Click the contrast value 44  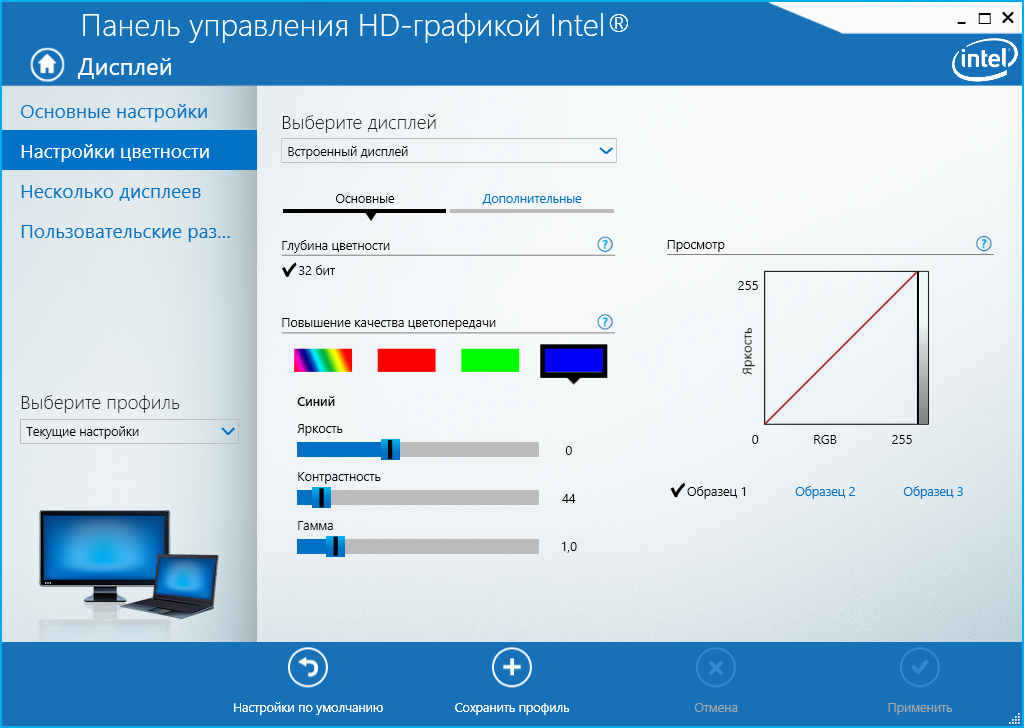click(568, 499)
